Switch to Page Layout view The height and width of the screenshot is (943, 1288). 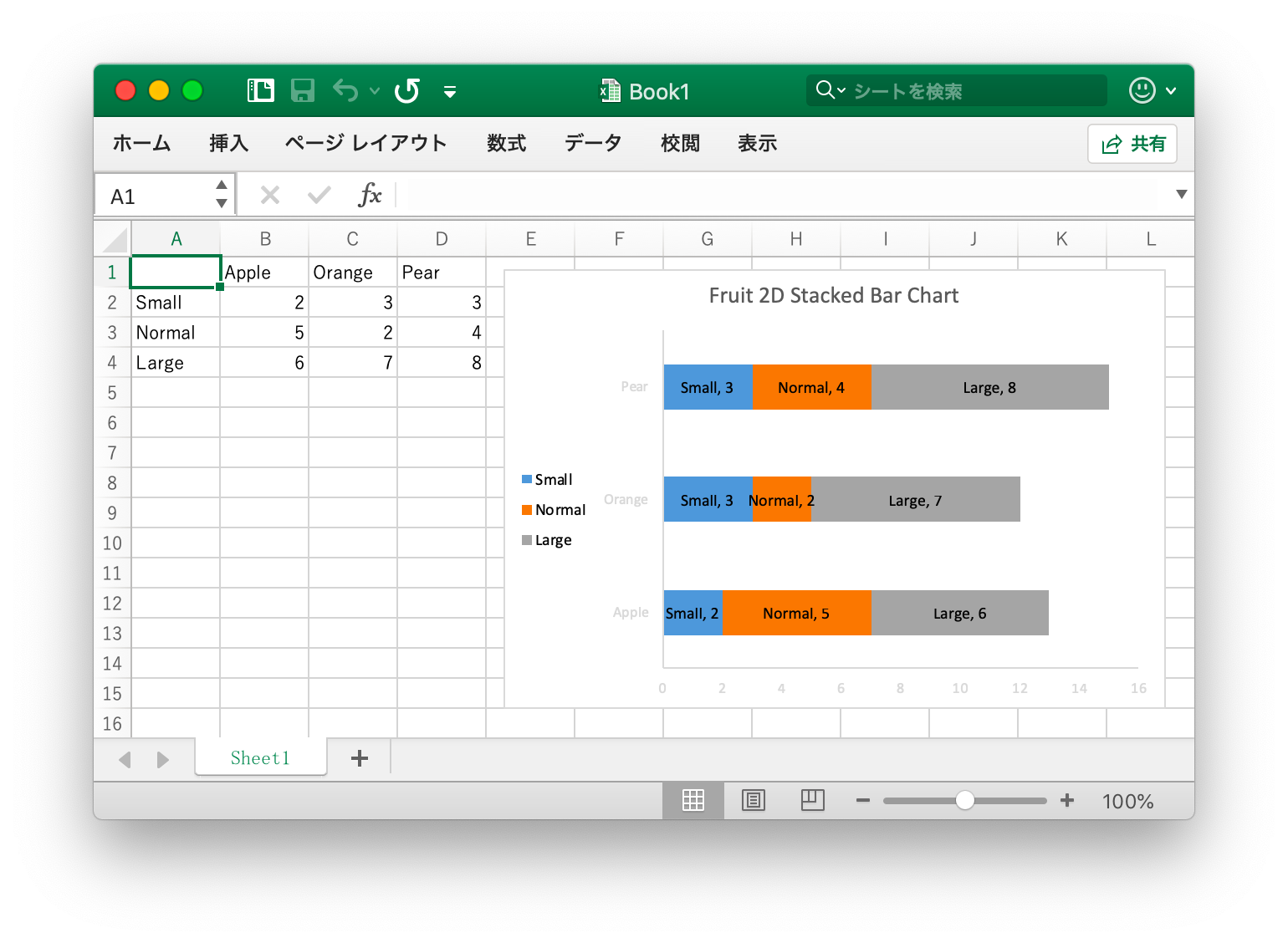754,801
